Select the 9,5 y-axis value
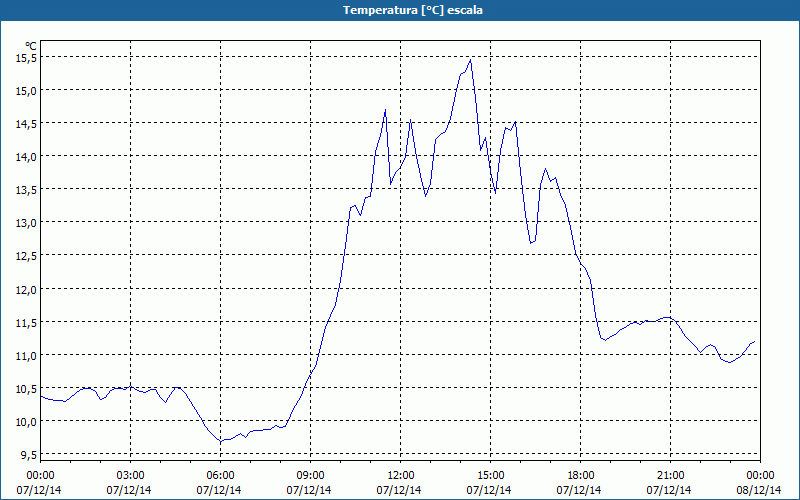 point(29,456)
